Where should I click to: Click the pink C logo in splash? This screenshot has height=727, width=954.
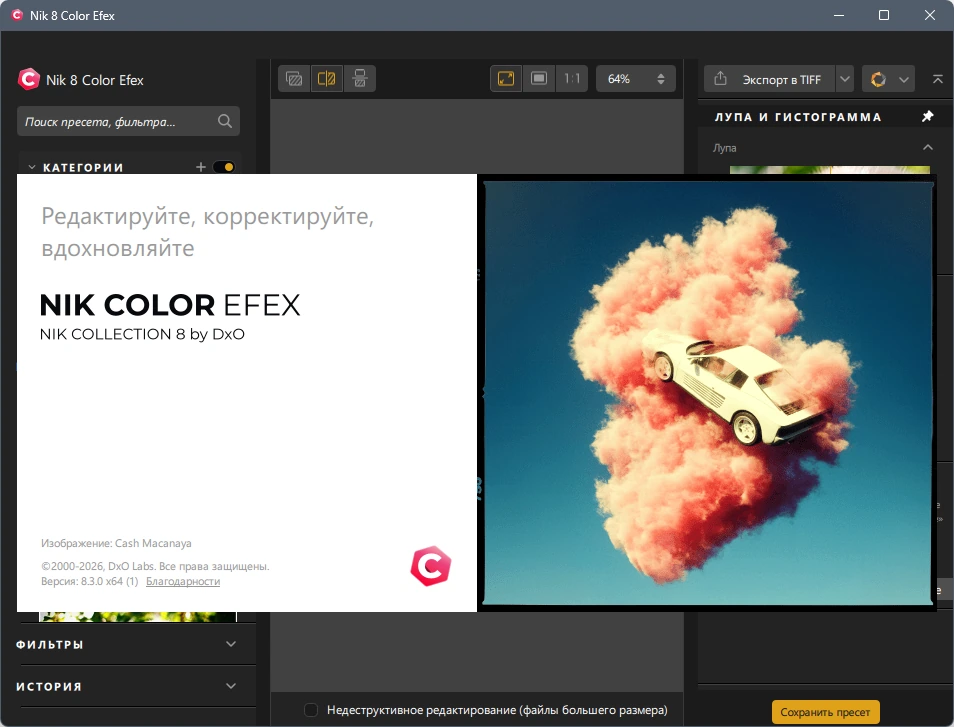tap(431, 566)
